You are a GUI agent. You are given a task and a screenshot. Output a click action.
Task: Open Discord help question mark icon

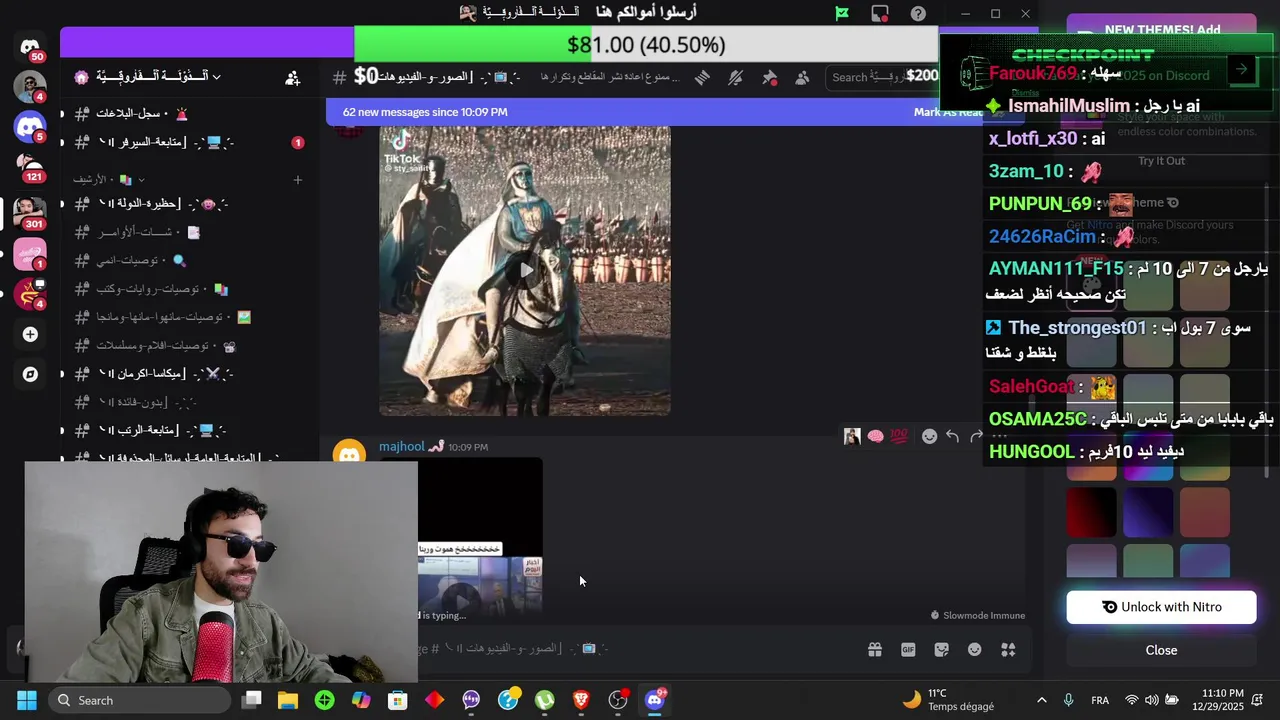click(x=918, y=13)
